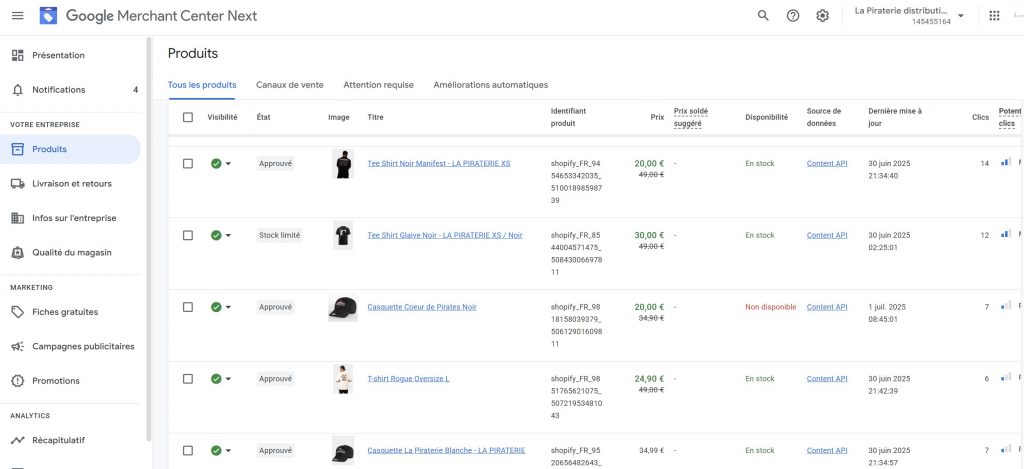Tick checkbox for T-shirt Rogue Oversize L row
This screenshot has width=1024, height=469.
188,379
